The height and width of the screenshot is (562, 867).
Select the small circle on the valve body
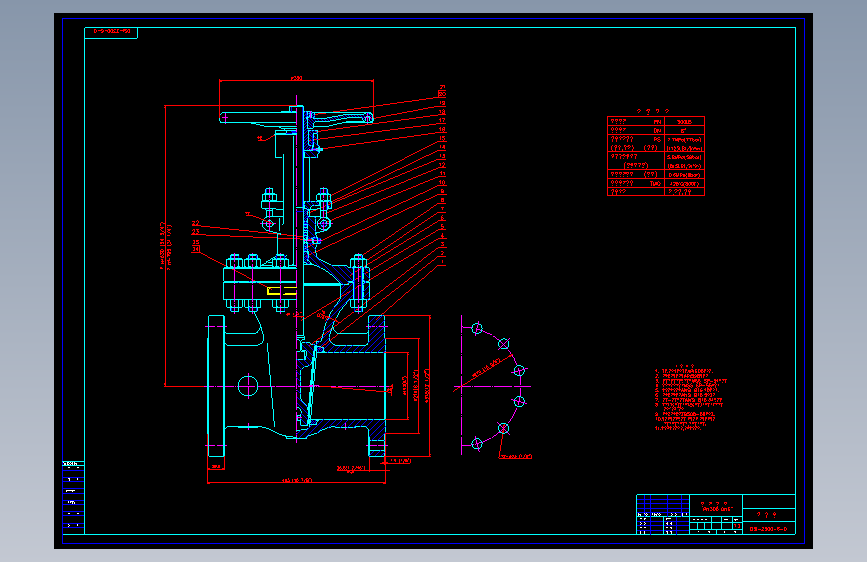pos(248,386)
